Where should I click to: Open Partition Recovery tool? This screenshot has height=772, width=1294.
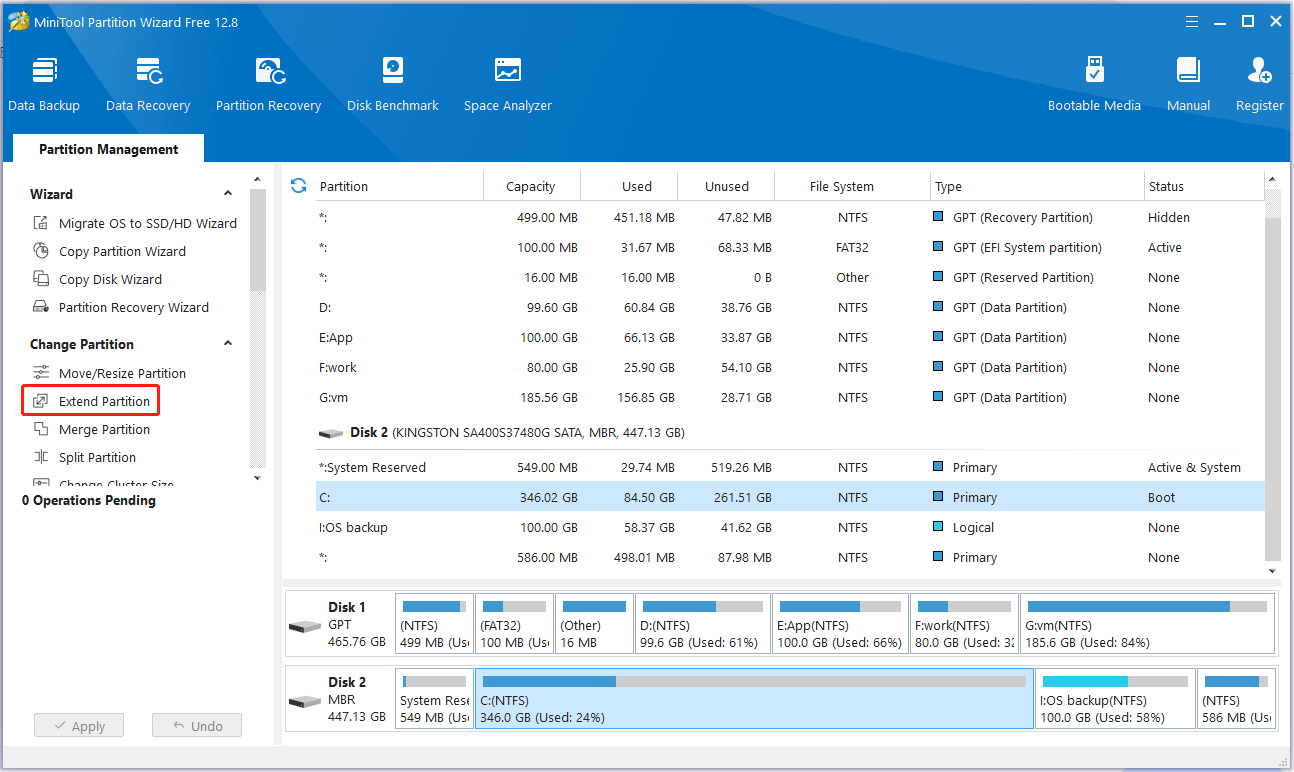click(x=268, y=84)
